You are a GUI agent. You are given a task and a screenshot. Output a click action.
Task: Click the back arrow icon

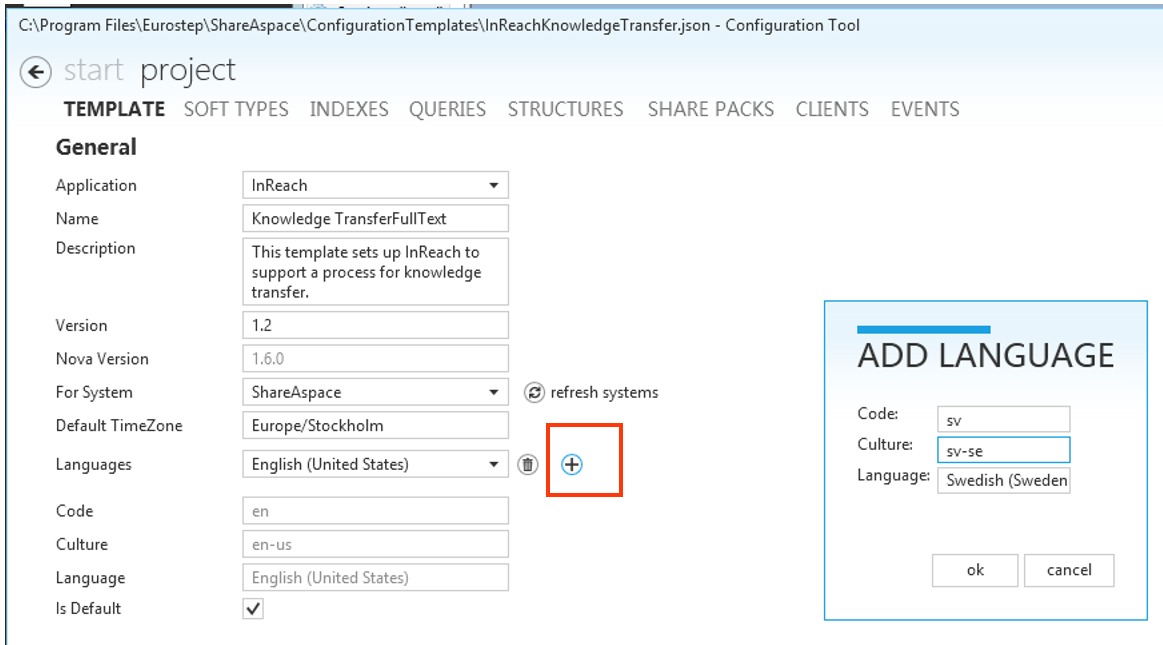[36, 72]
